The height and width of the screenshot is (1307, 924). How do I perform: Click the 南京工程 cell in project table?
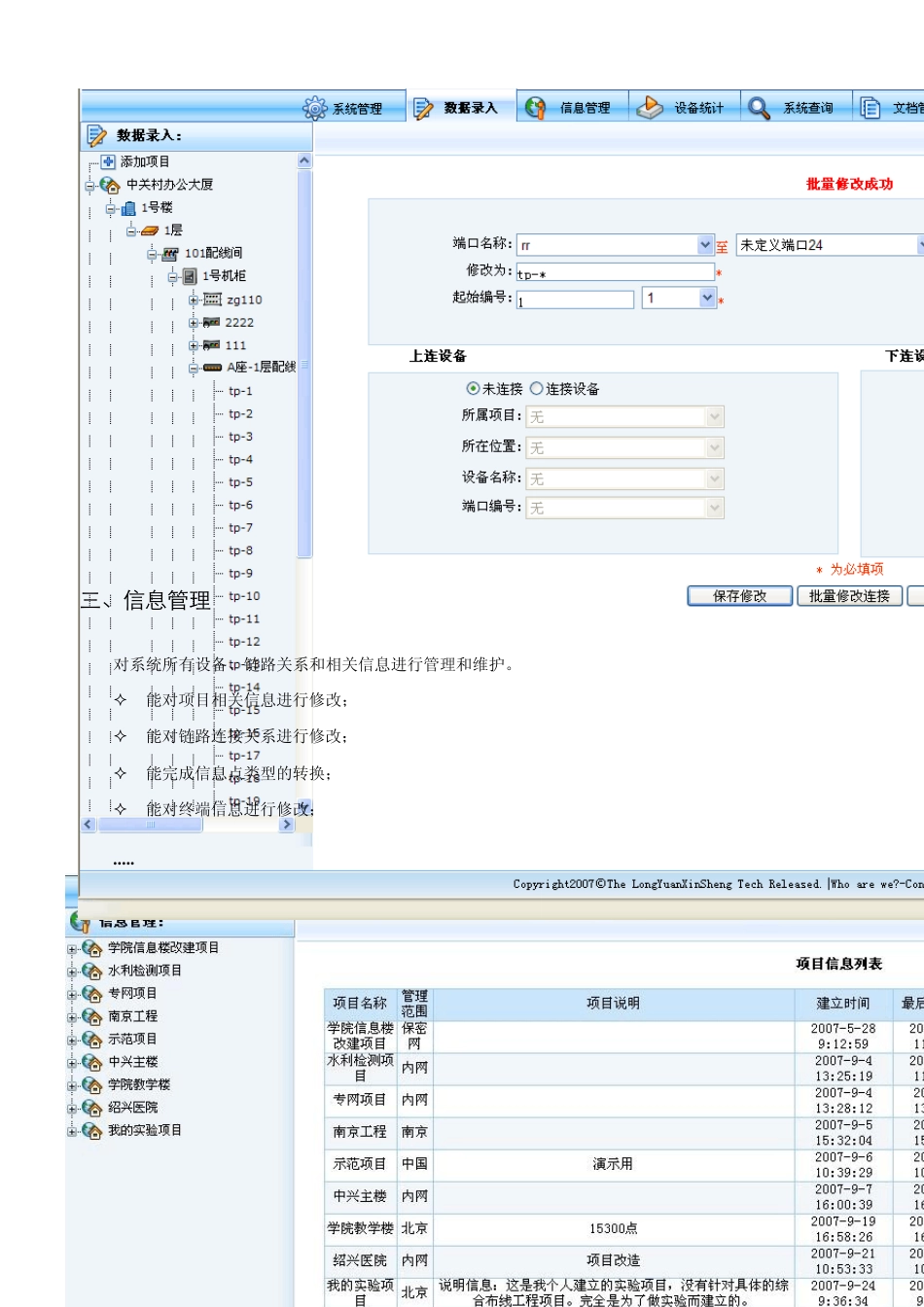pos(360,1132)
